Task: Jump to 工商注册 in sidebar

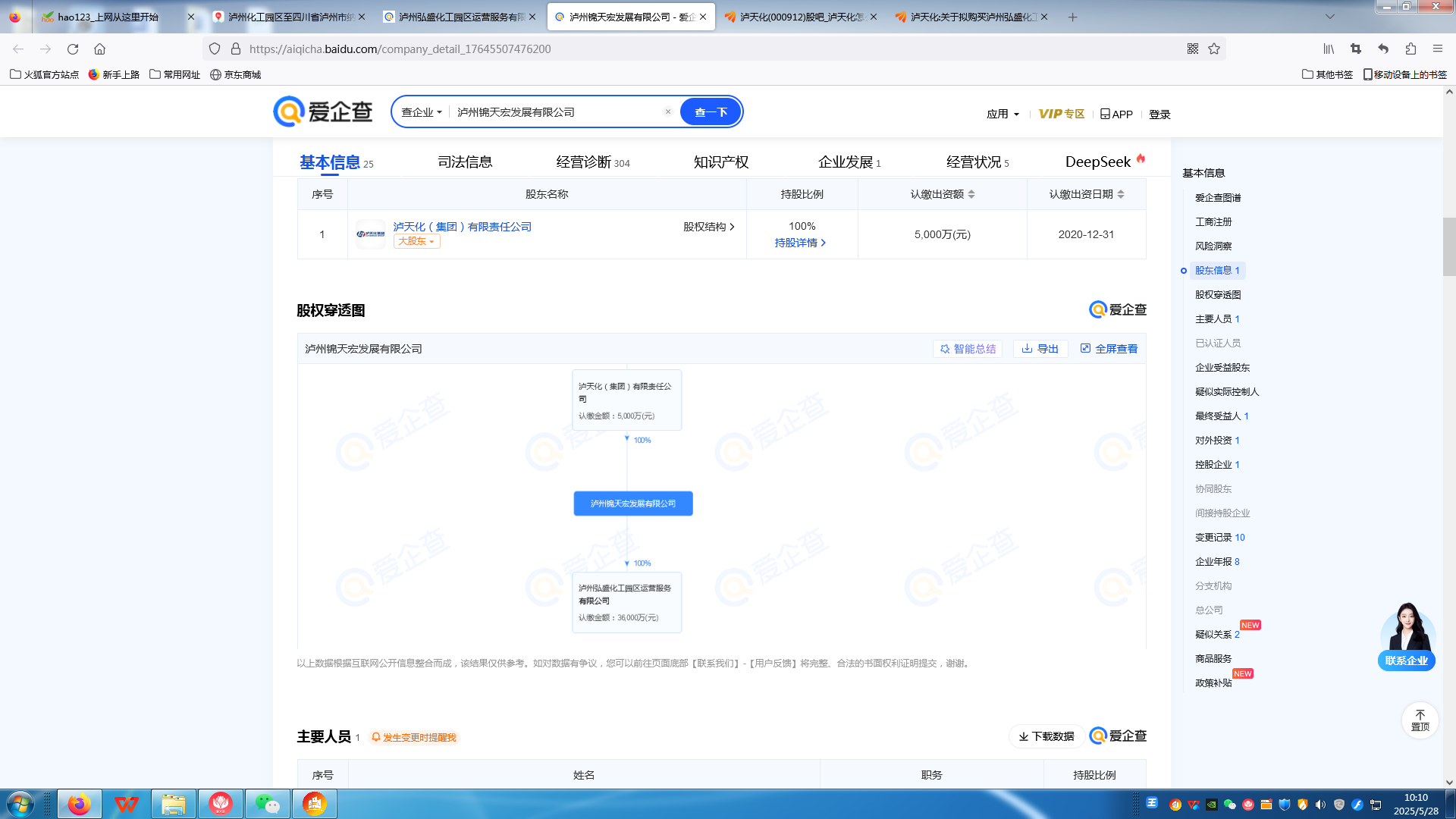Action: pyautogui.click(x=1213, y=222)
